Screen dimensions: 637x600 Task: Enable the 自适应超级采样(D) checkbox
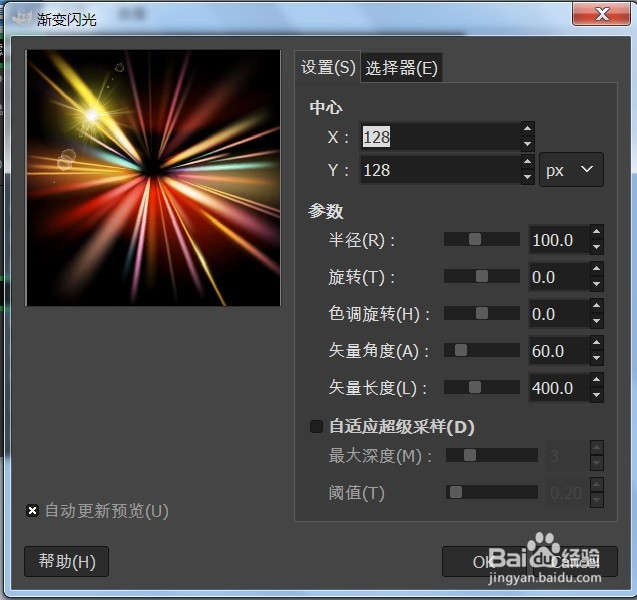point(316,427)
